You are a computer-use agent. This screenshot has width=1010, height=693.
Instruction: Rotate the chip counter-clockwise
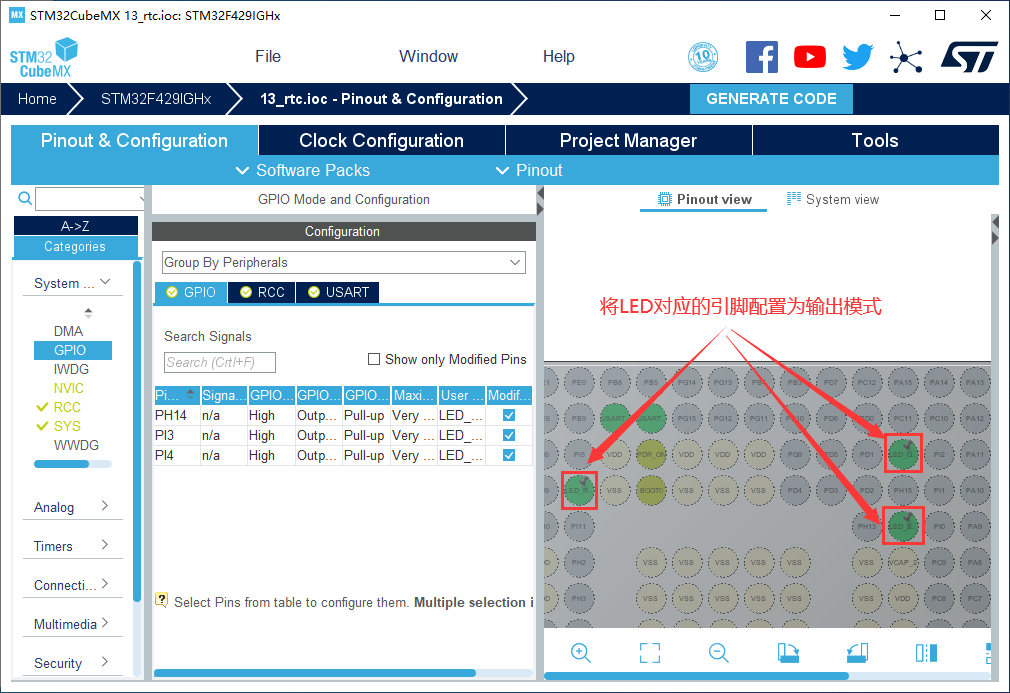[x=857, y=653]
